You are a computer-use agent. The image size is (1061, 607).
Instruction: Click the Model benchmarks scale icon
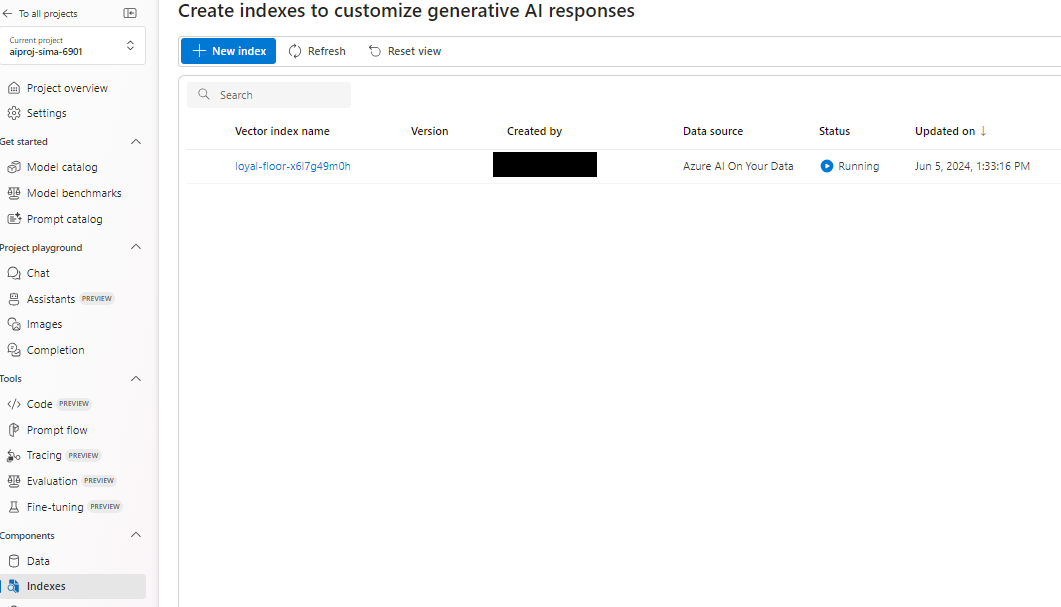pos(14,193)
